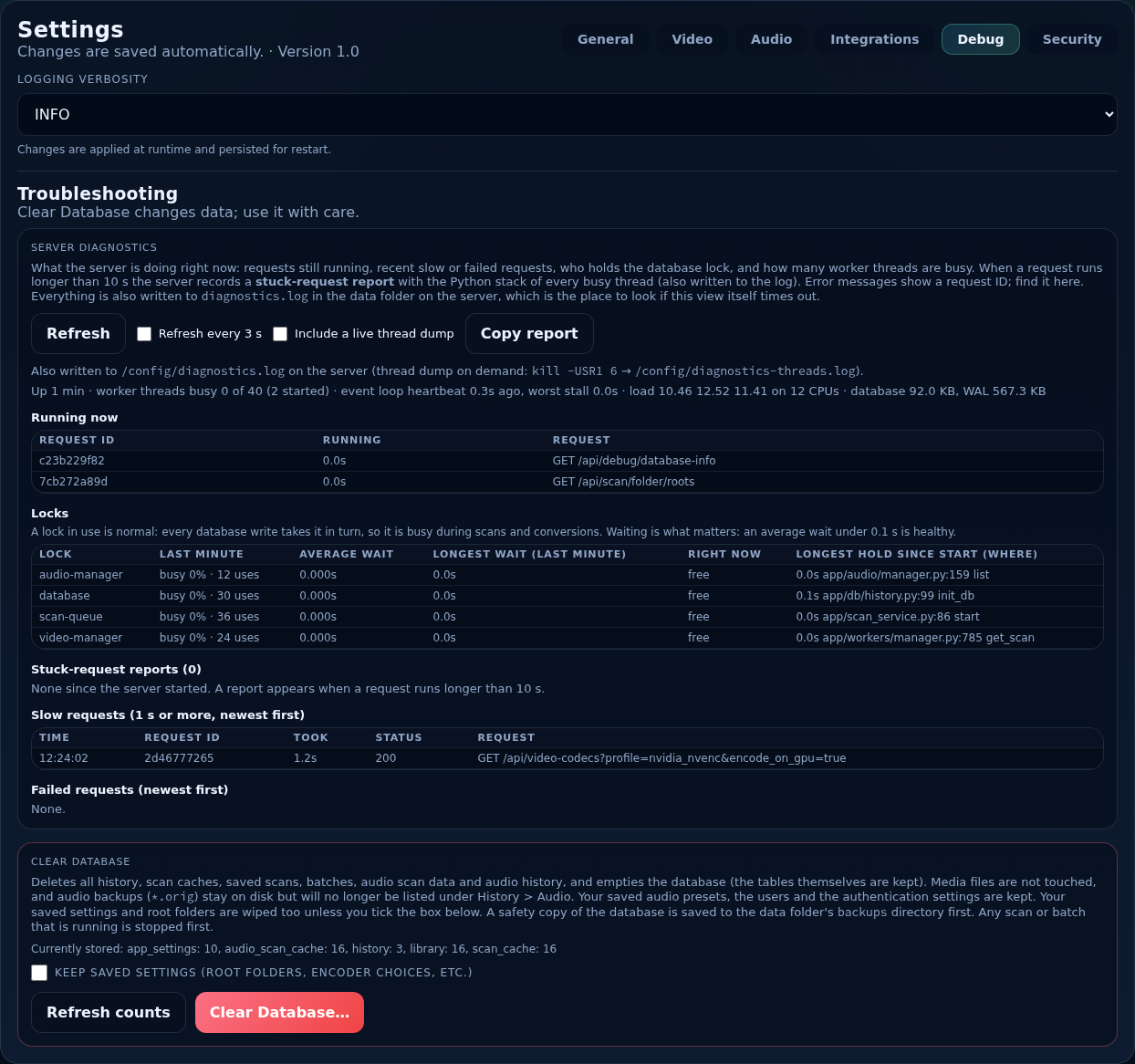Click slow request duration 1.2s
The height and width of the screenshot is (1064, 1135).
[x=305, y=758]
